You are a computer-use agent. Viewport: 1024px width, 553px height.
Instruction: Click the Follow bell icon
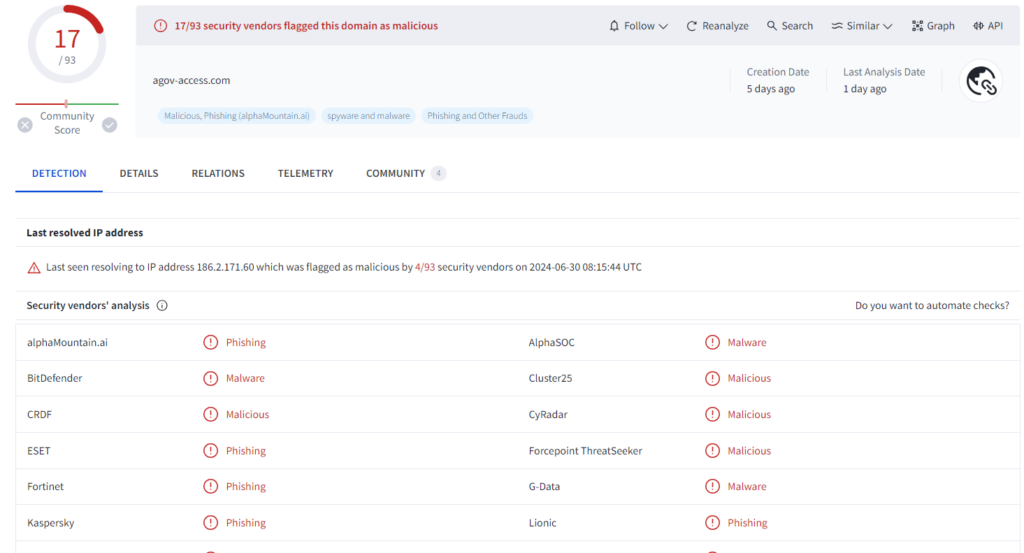click(x=614, y=26)
